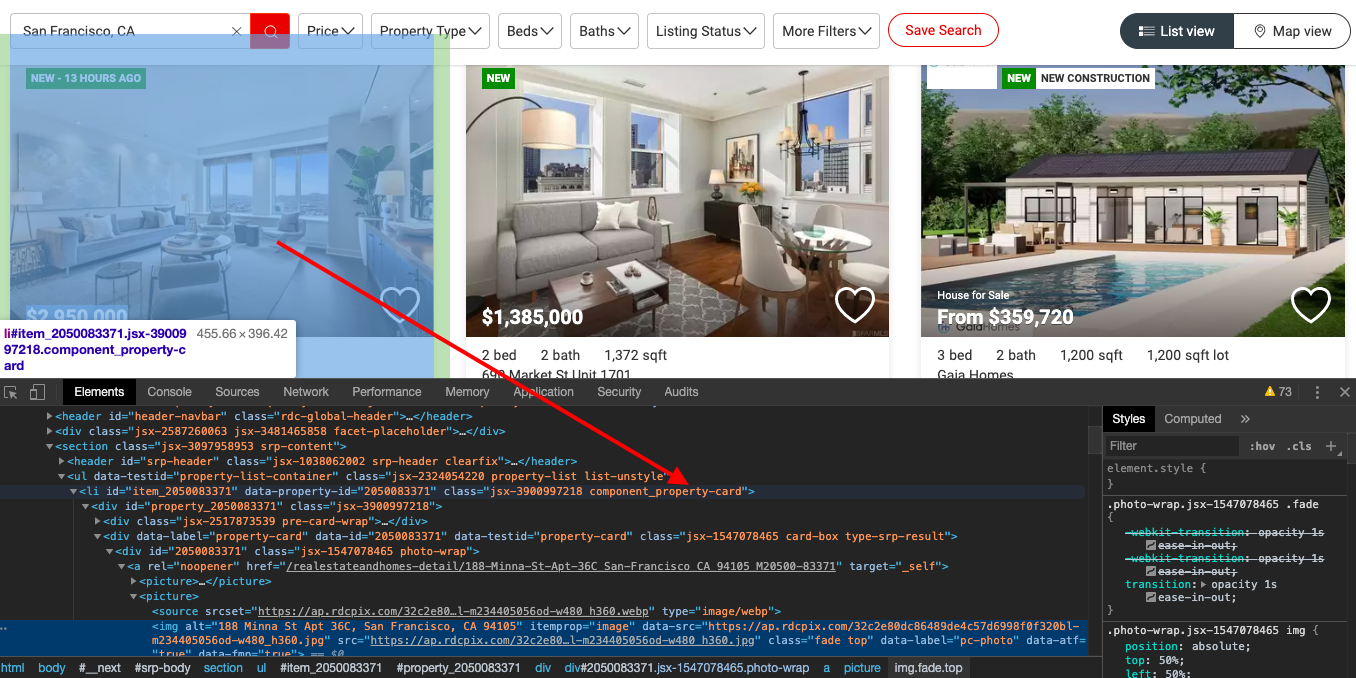Clear the San Francisco search text

click(x=237, y=31)
